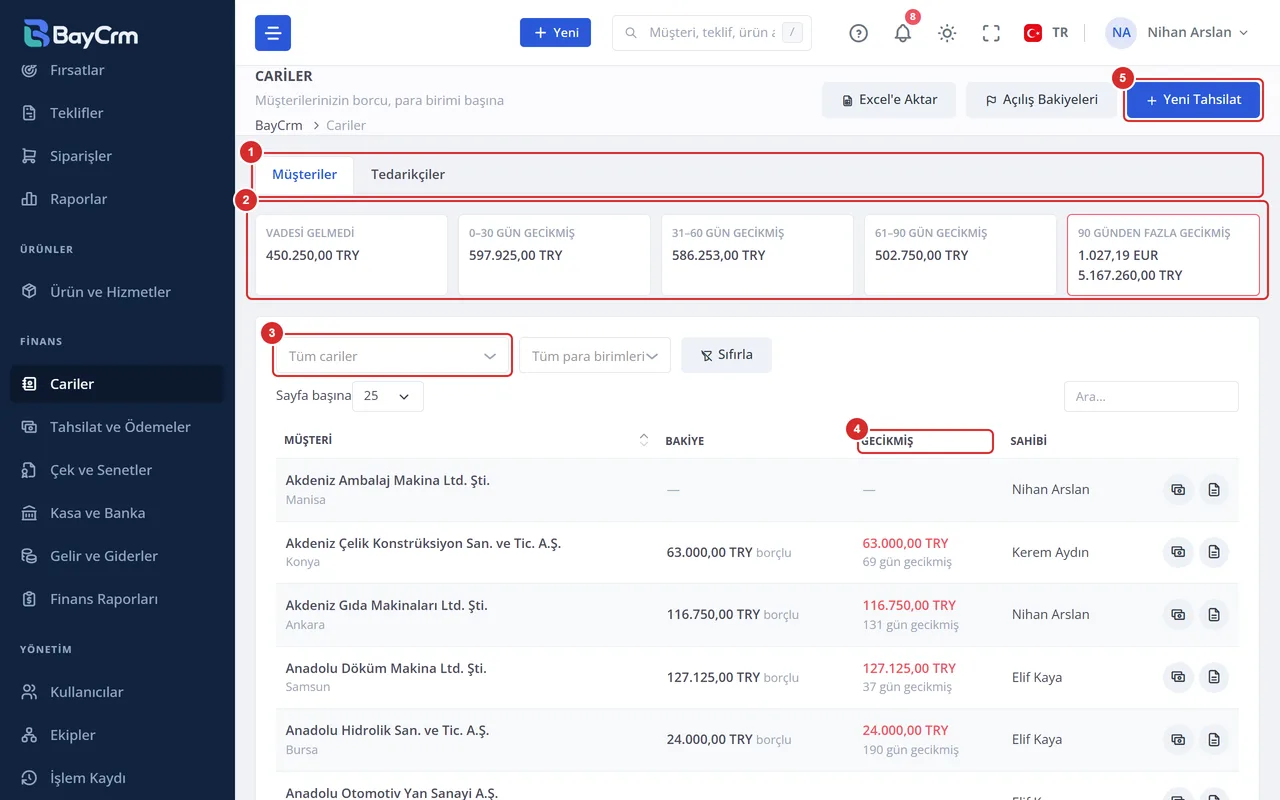Sort by the Müşteri column header
Image resolution: width=1280 pixels, height=800 pixels.
466,440
